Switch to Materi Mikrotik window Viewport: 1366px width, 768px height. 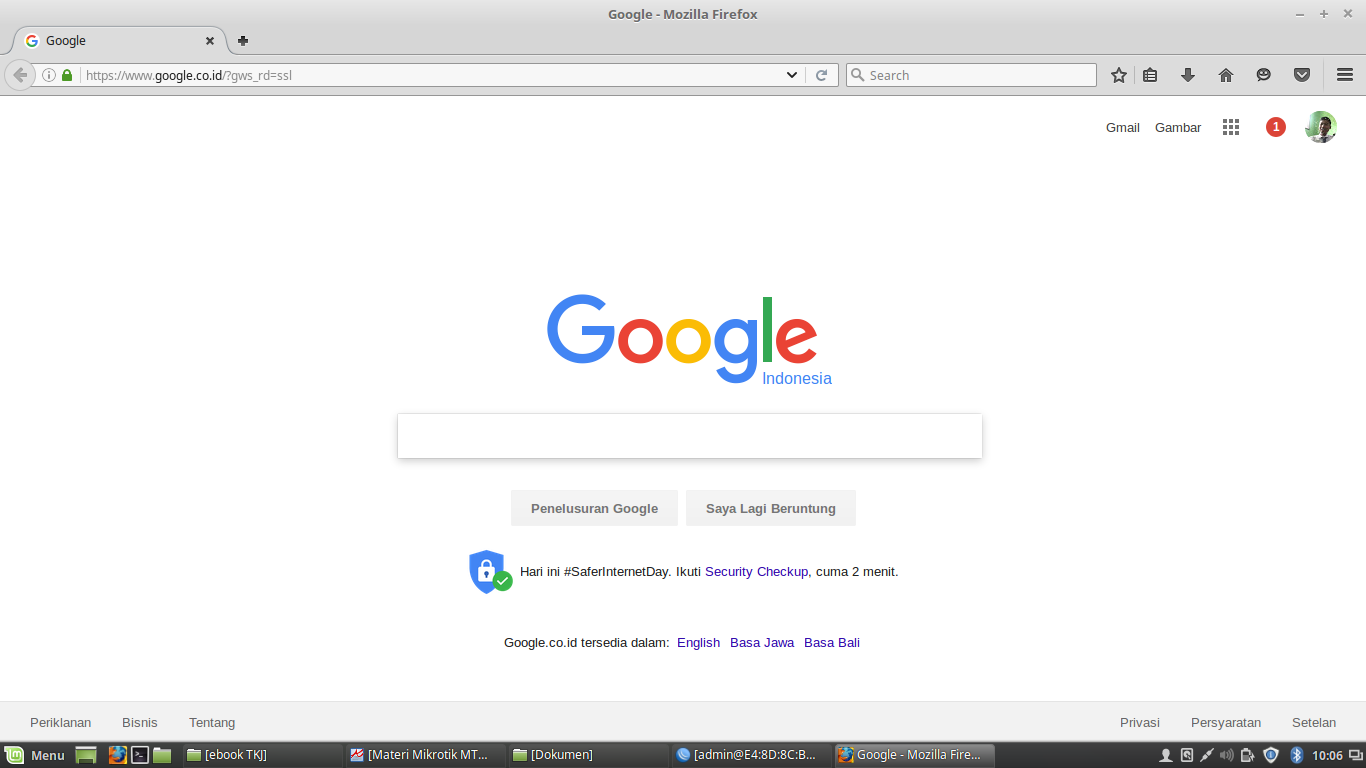424,755
